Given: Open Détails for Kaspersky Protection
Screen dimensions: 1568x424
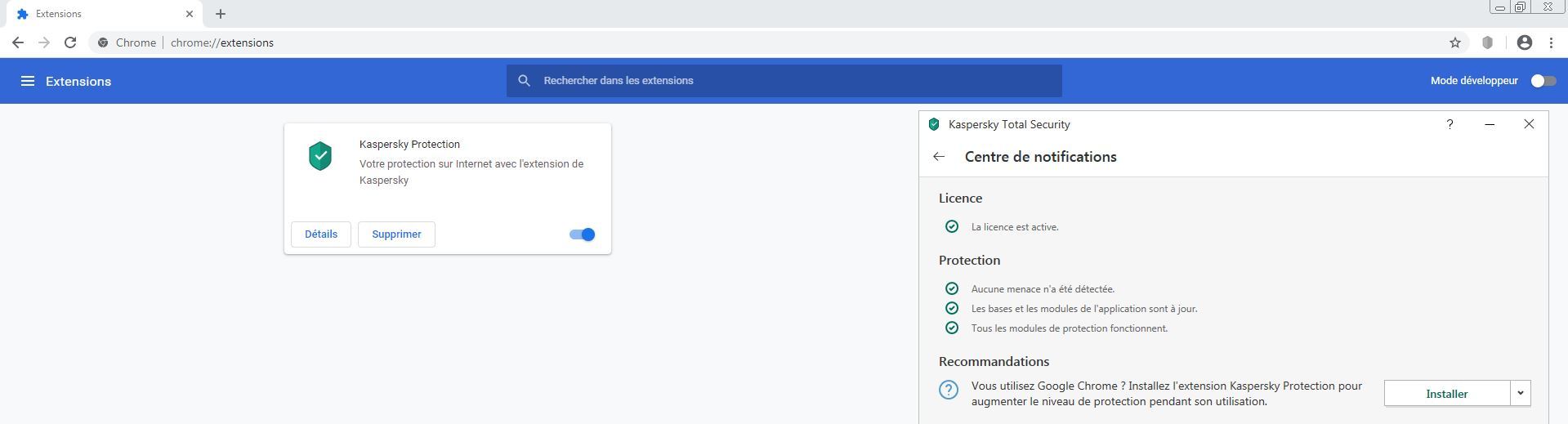Looking at the screenshot, I should [x=321, y=234].
